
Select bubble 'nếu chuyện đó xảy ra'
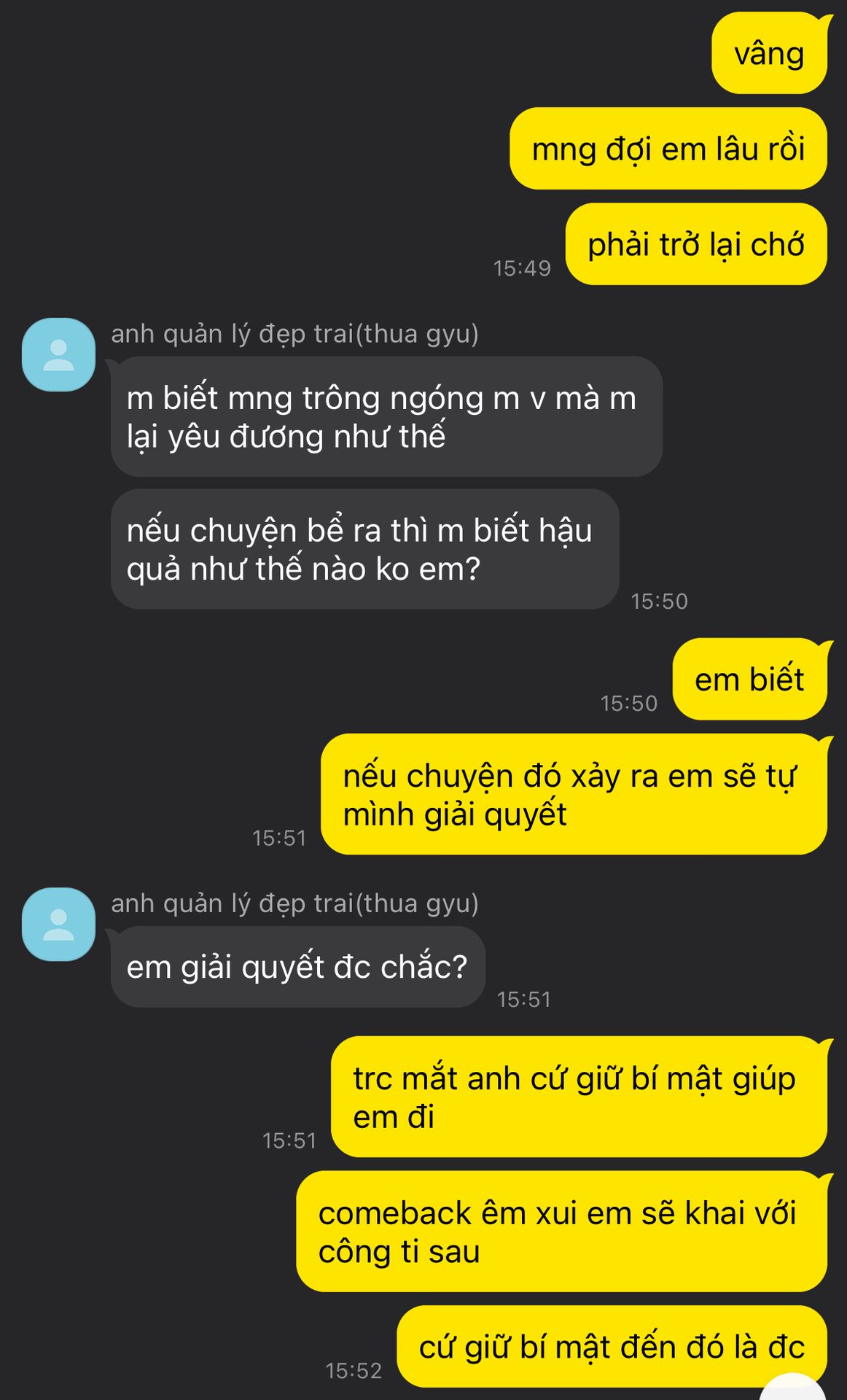pos(574,795)
